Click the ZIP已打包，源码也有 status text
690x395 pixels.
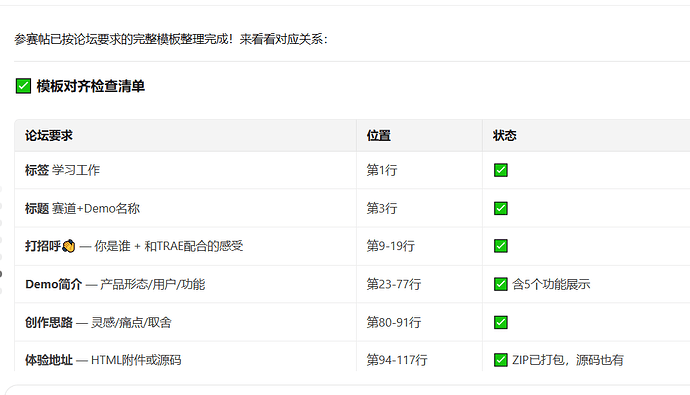tap(568, 360)
